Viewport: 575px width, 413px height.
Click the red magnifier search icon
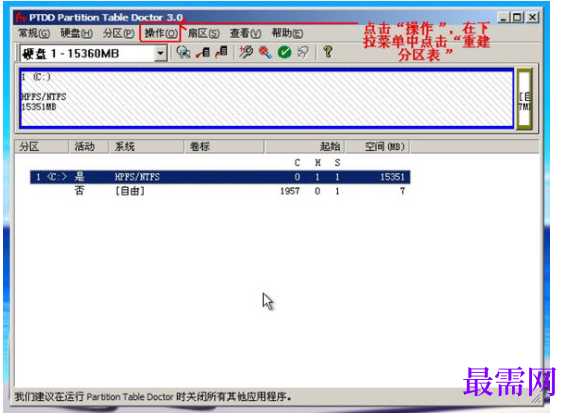(x=265, y=52)
